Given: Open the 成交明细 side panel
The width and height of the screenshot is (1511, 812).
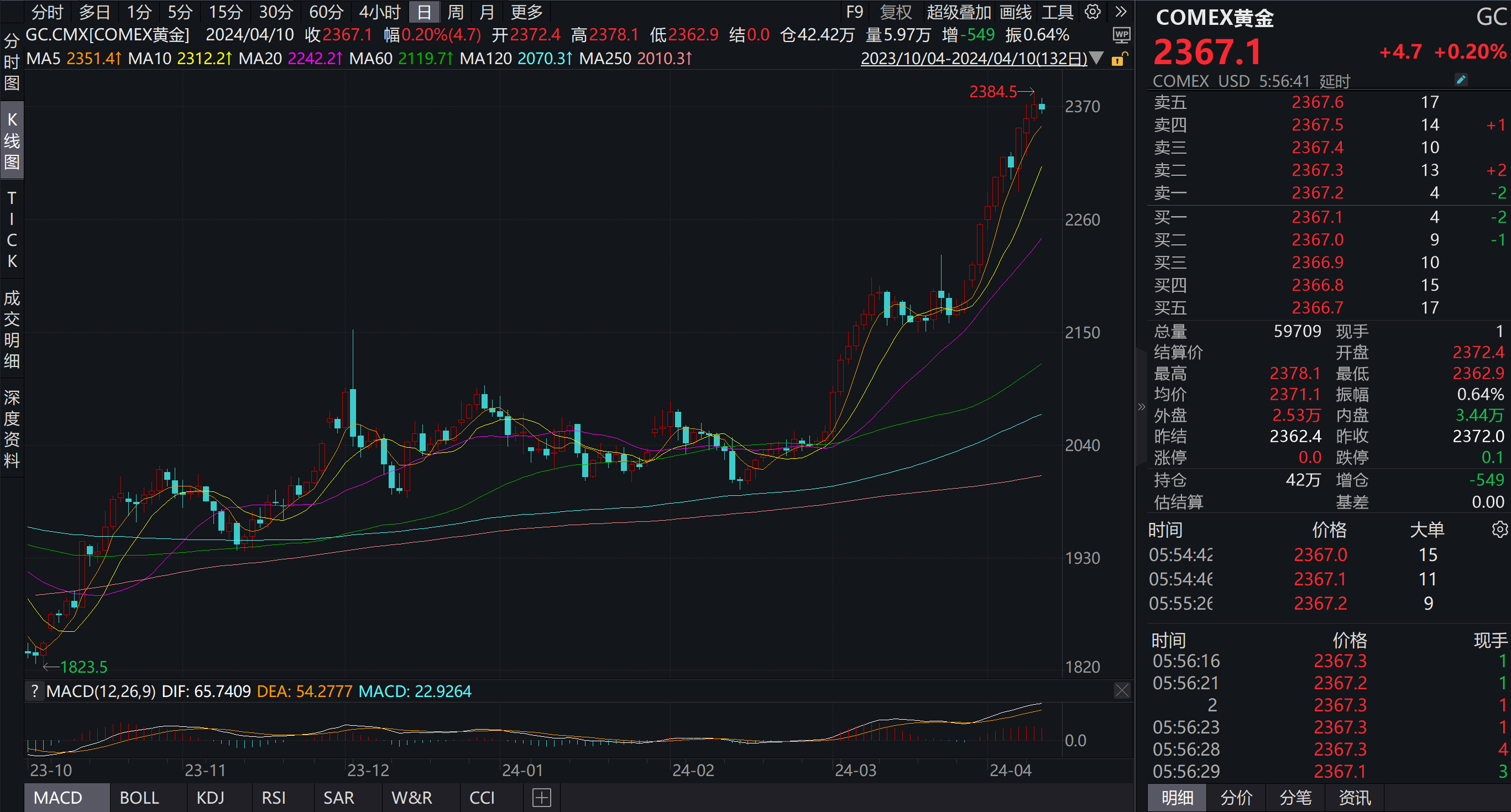Looking at the screenshot, I should (12, 329).
